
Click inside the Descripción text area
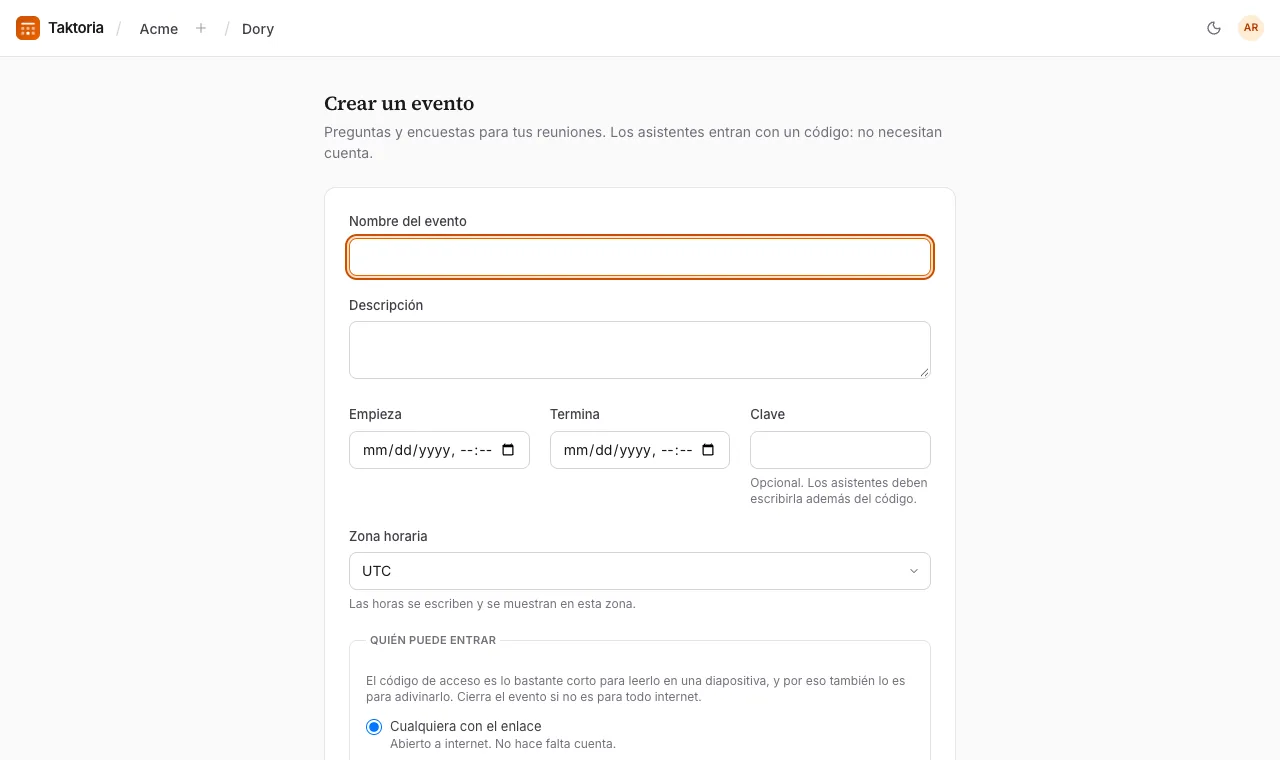(x=640, y=350)
